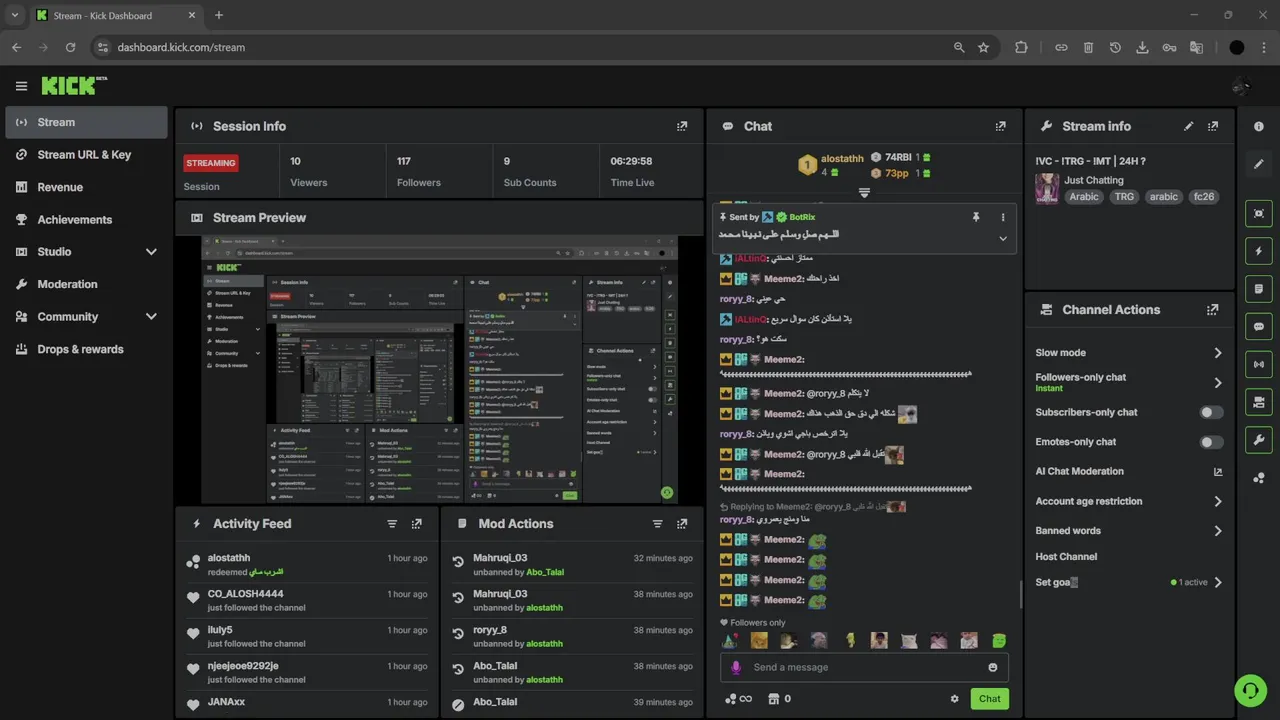1280x720 pixels.
Task: Open the green support headset button
Action: pyautogui.click(x=1249, y=690)
